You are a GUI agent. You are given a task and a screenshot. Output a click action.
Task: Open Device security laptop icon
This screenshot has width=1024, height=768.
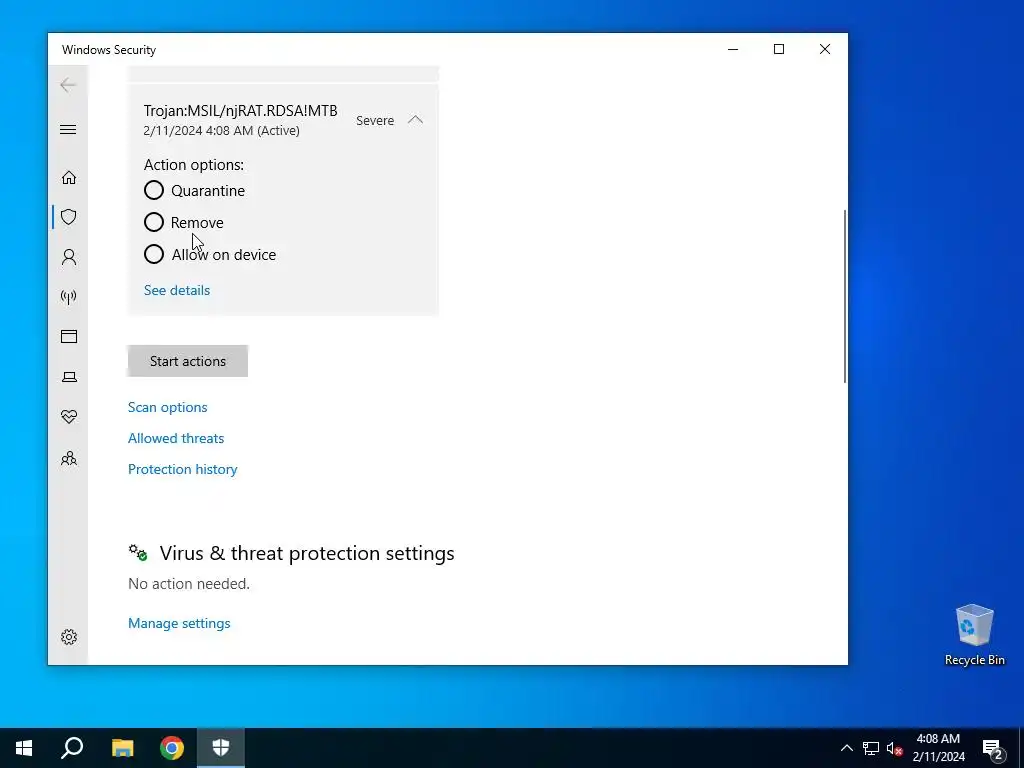click(69, 377)
